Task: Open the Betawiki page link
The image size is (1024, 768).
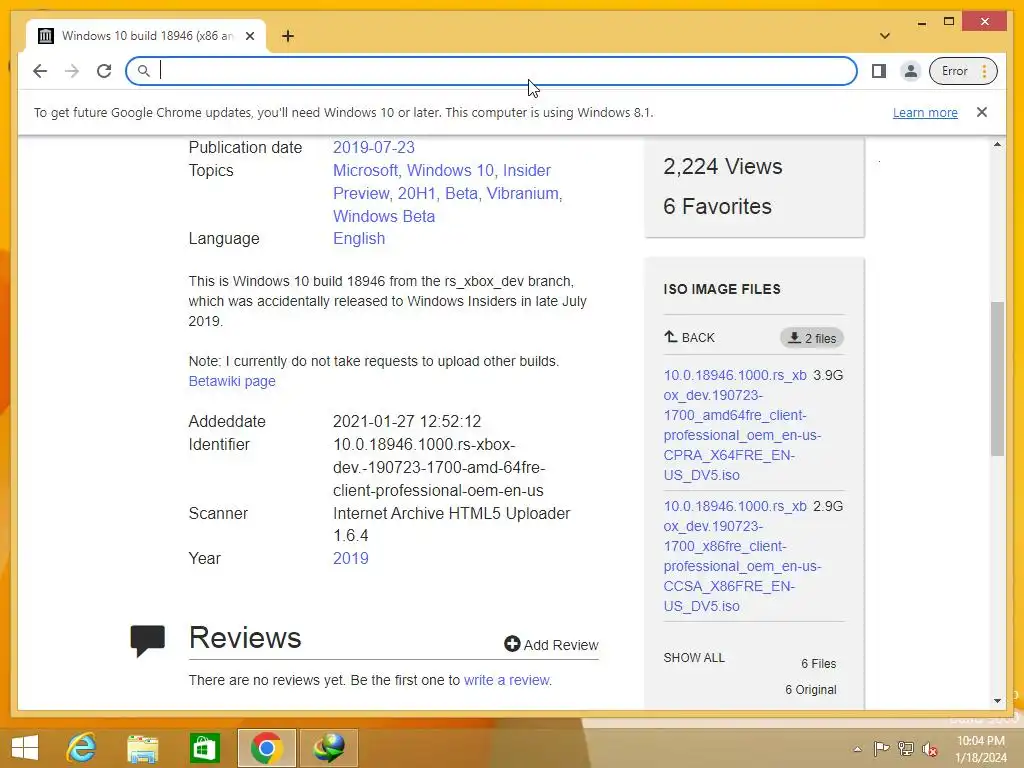Action: 232,381
